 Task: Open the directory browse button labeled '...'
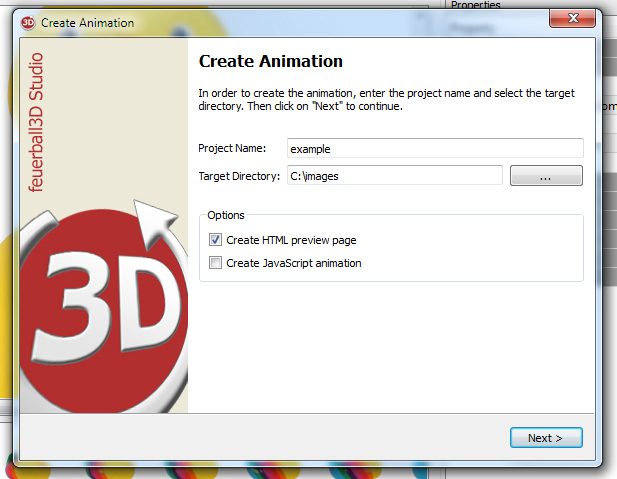tap(546, 176)
